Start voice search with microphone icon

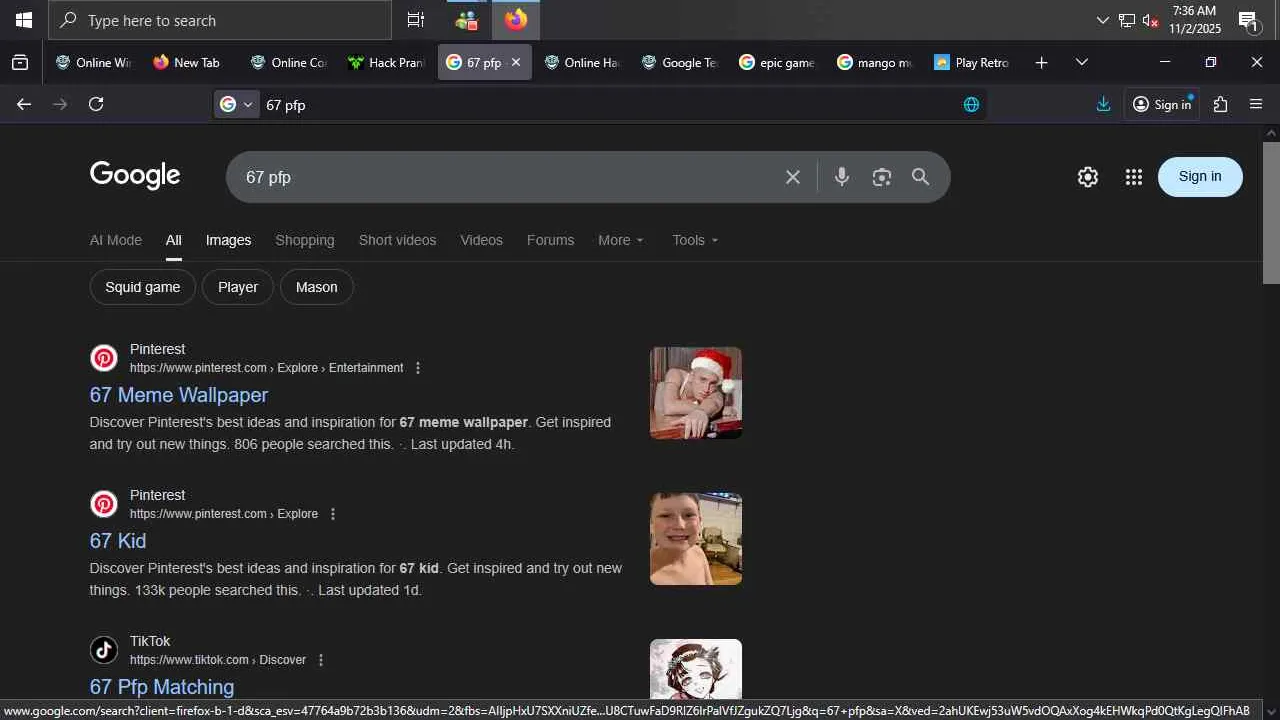[842, 177]
